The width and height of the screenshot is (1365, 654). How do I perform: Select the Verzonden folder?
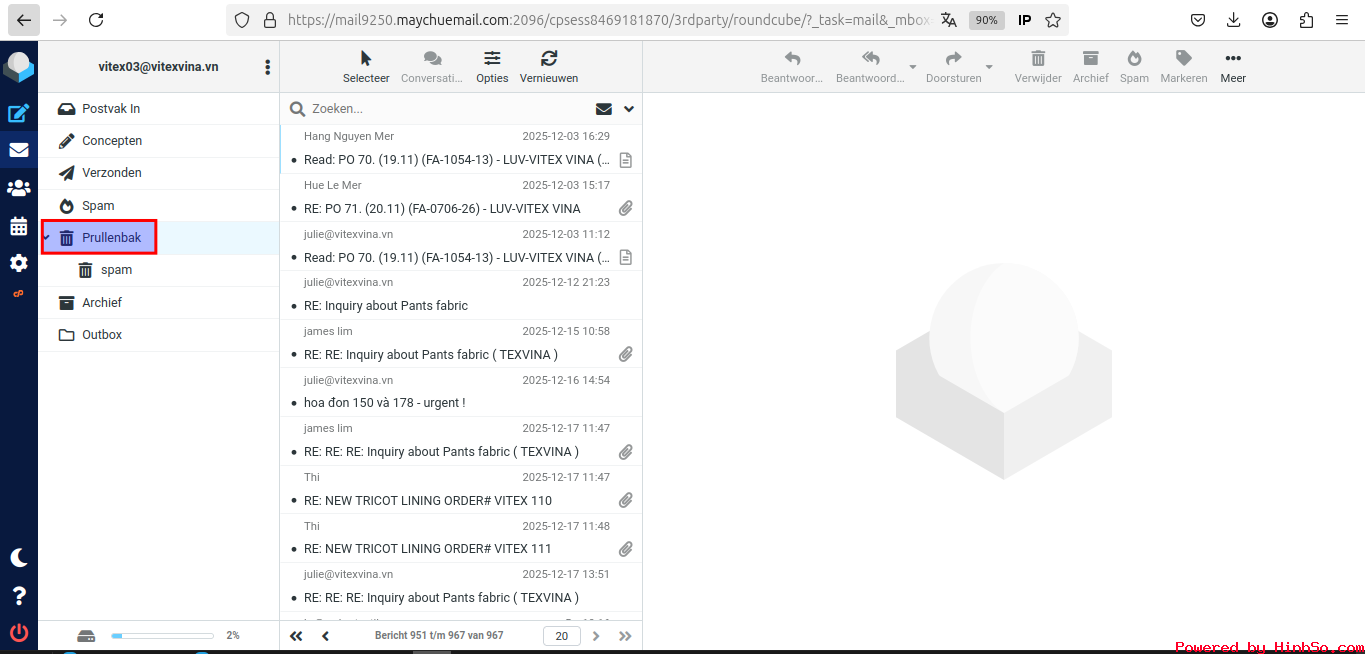(111, 173)
